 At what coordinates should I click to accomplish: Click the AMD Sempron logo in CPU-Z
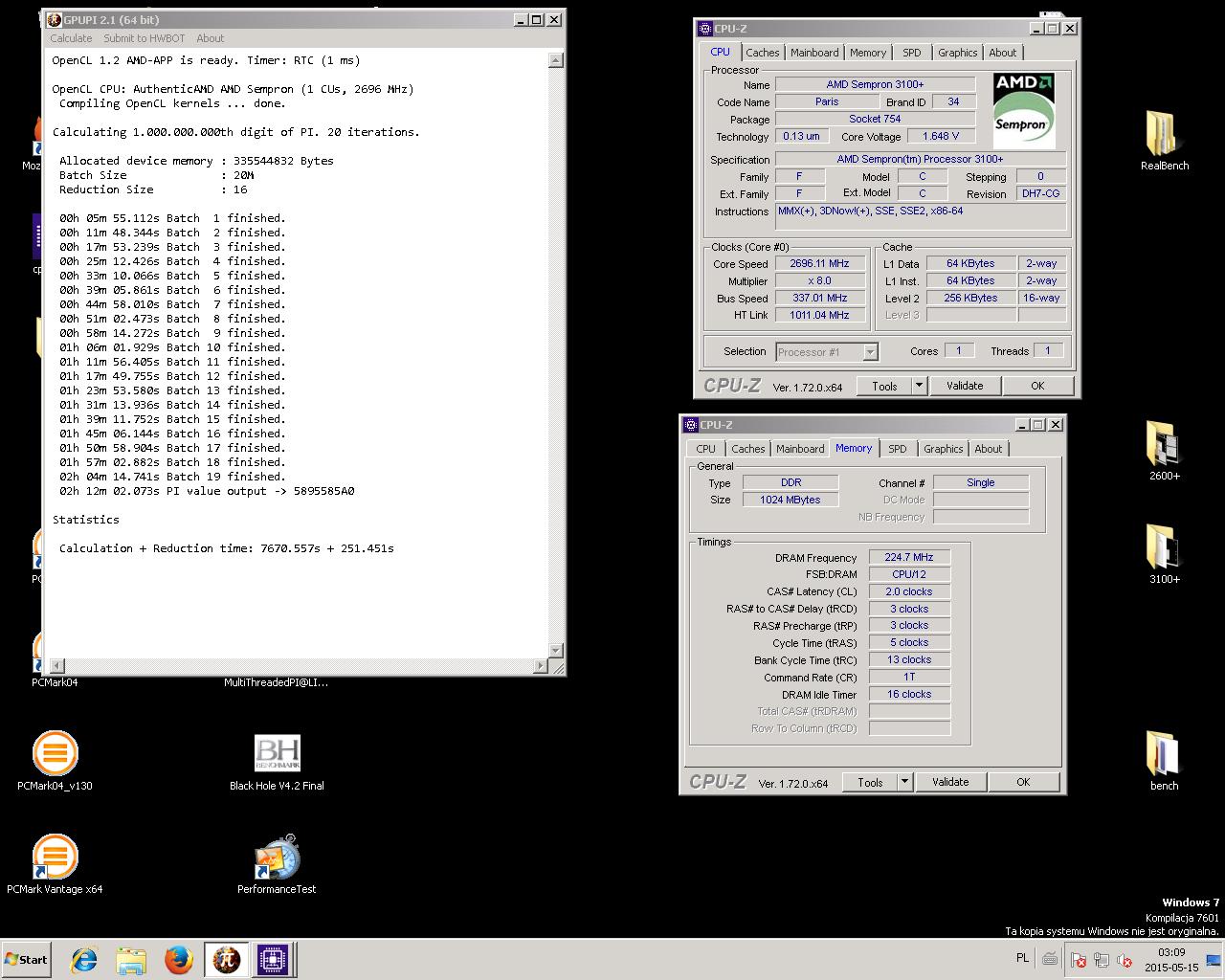(x=1023, y=110)
